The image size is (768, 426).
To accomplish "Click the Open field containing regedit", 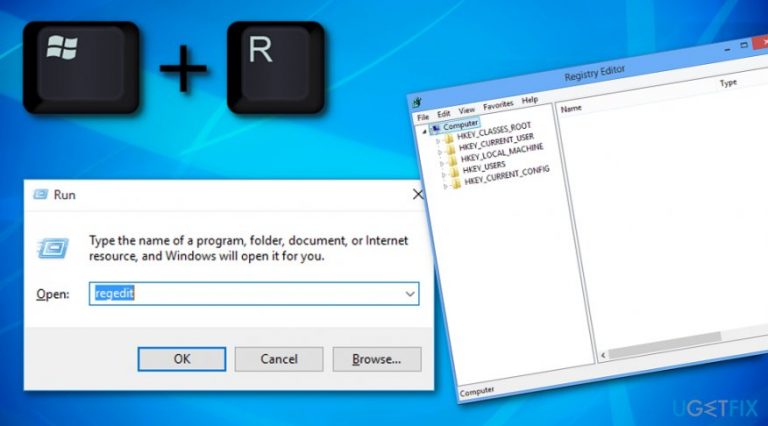I will coord(254,294).
